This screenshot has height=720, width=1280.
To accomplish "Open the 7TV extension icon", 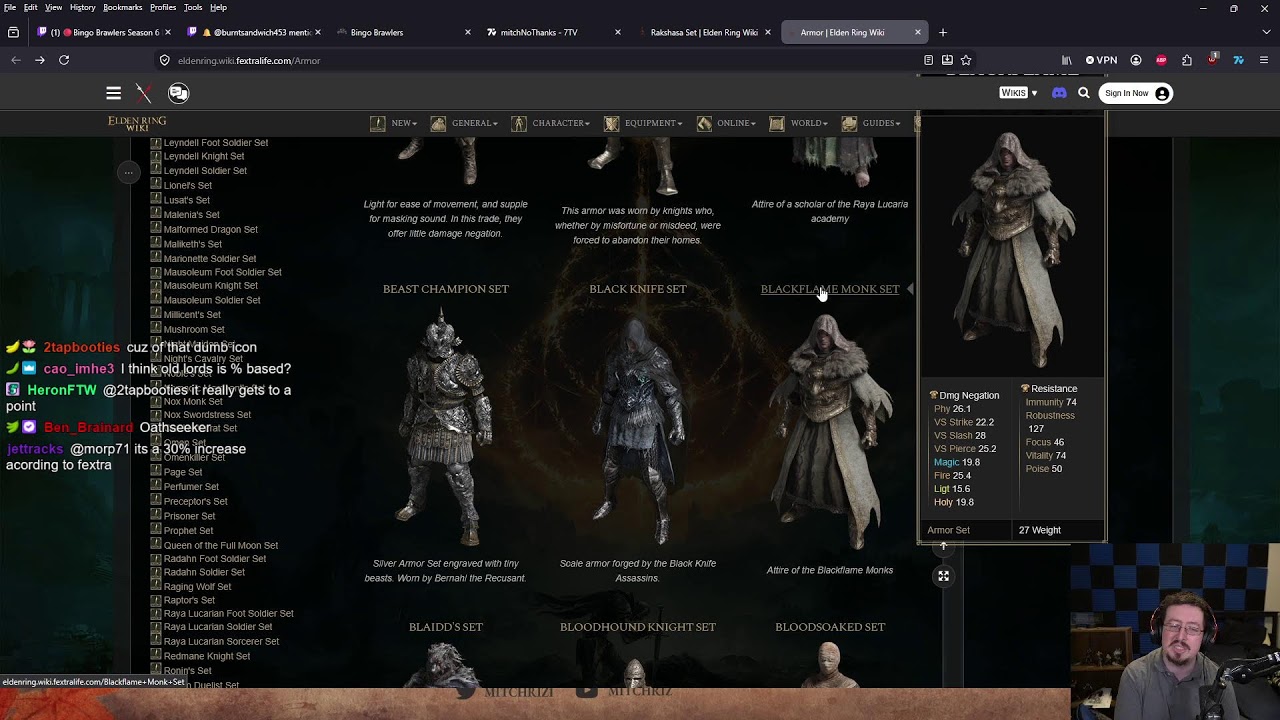I will 1238,60.
